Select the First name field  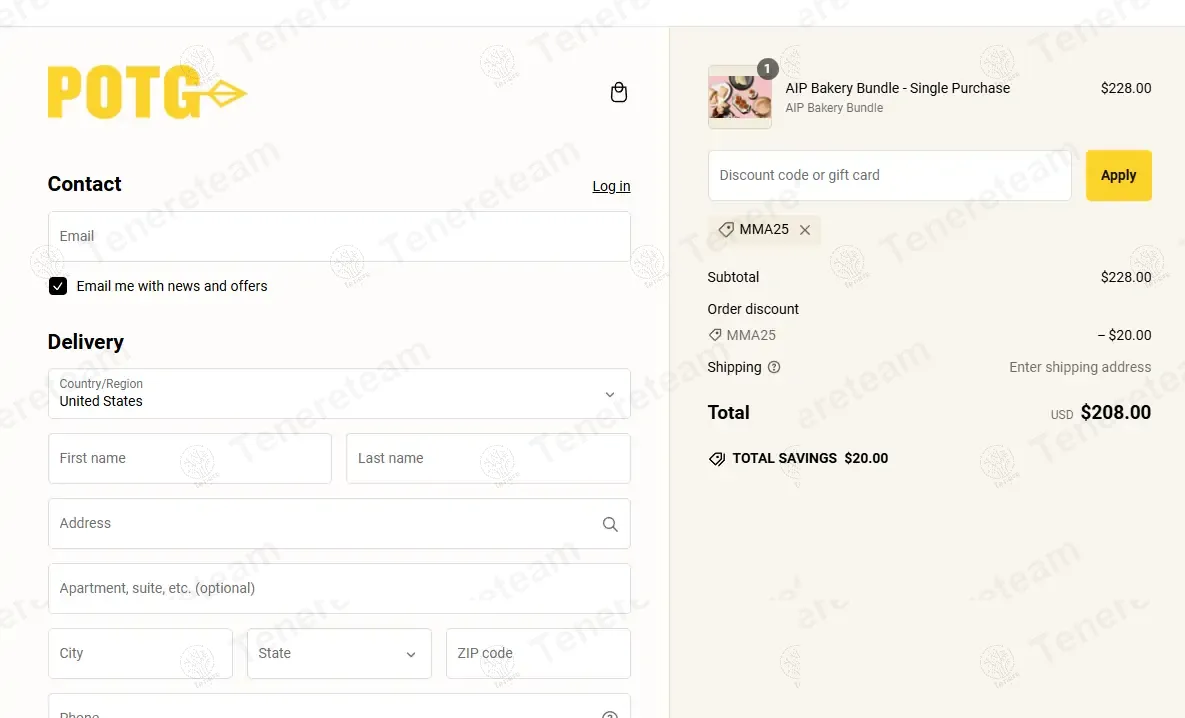pyautogui.click(x=189, y=459)
